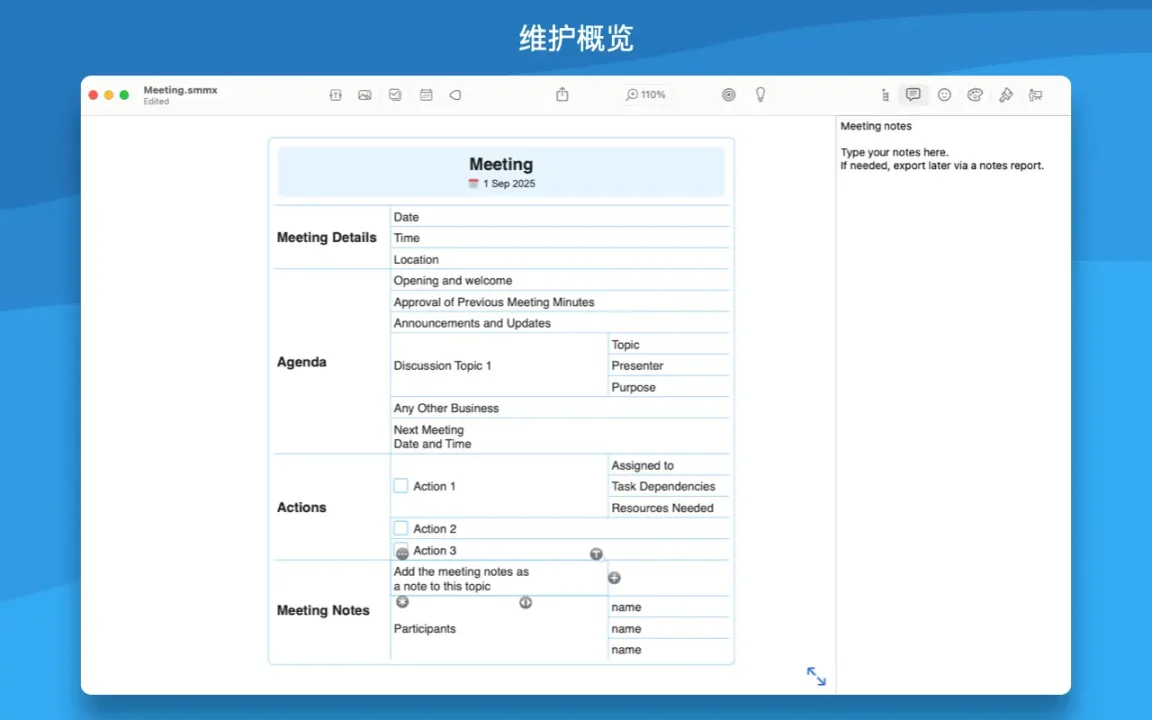Open the share export menu
Image resolution: width=1152 pixels, height=720 pixels.
coord(562,94)
